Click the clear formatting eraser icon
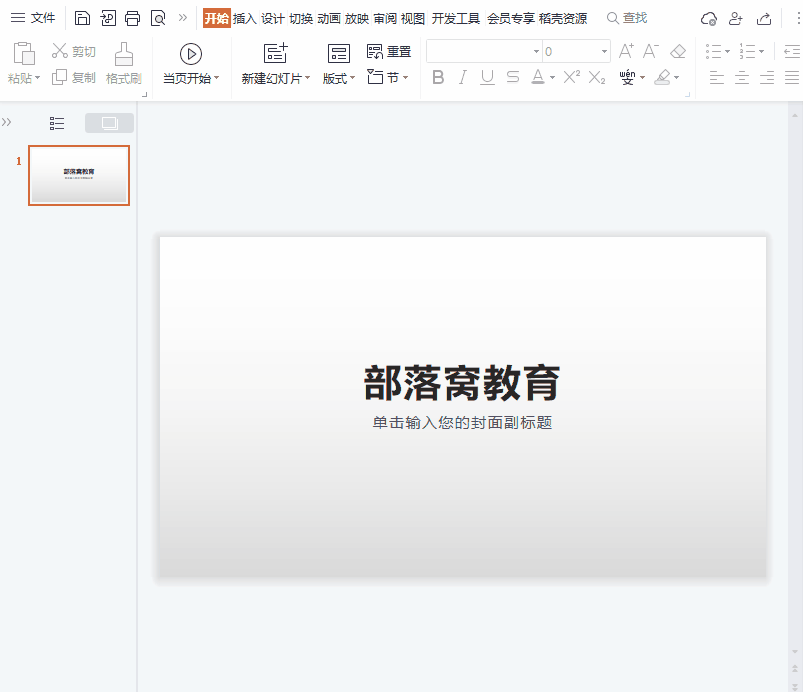Image resolution: width=803 pixels, height=692 pixels. pos(676,50)
